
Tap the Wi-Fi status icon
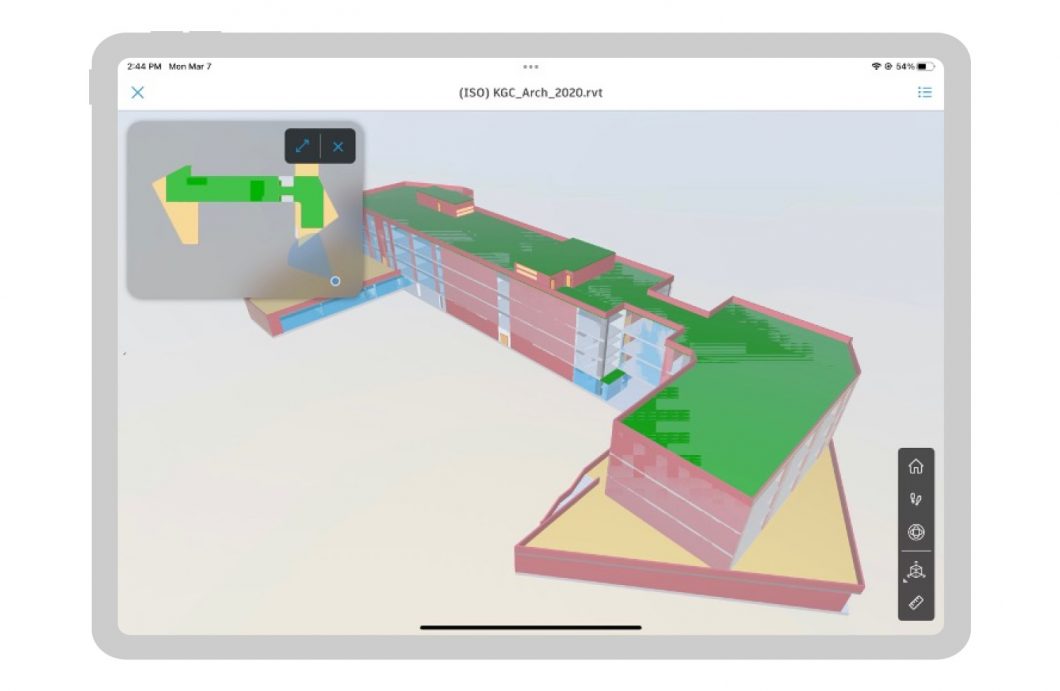(876, 66)
